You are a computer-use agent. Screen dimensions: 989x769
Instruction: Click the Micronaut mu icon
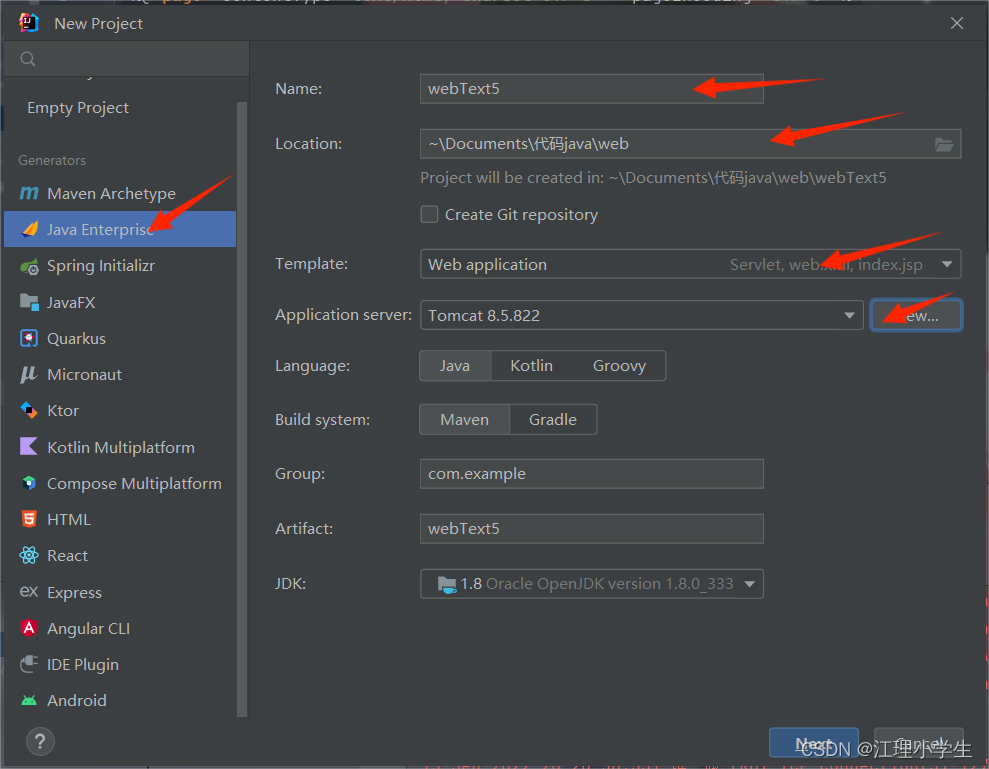click(29, 375)
